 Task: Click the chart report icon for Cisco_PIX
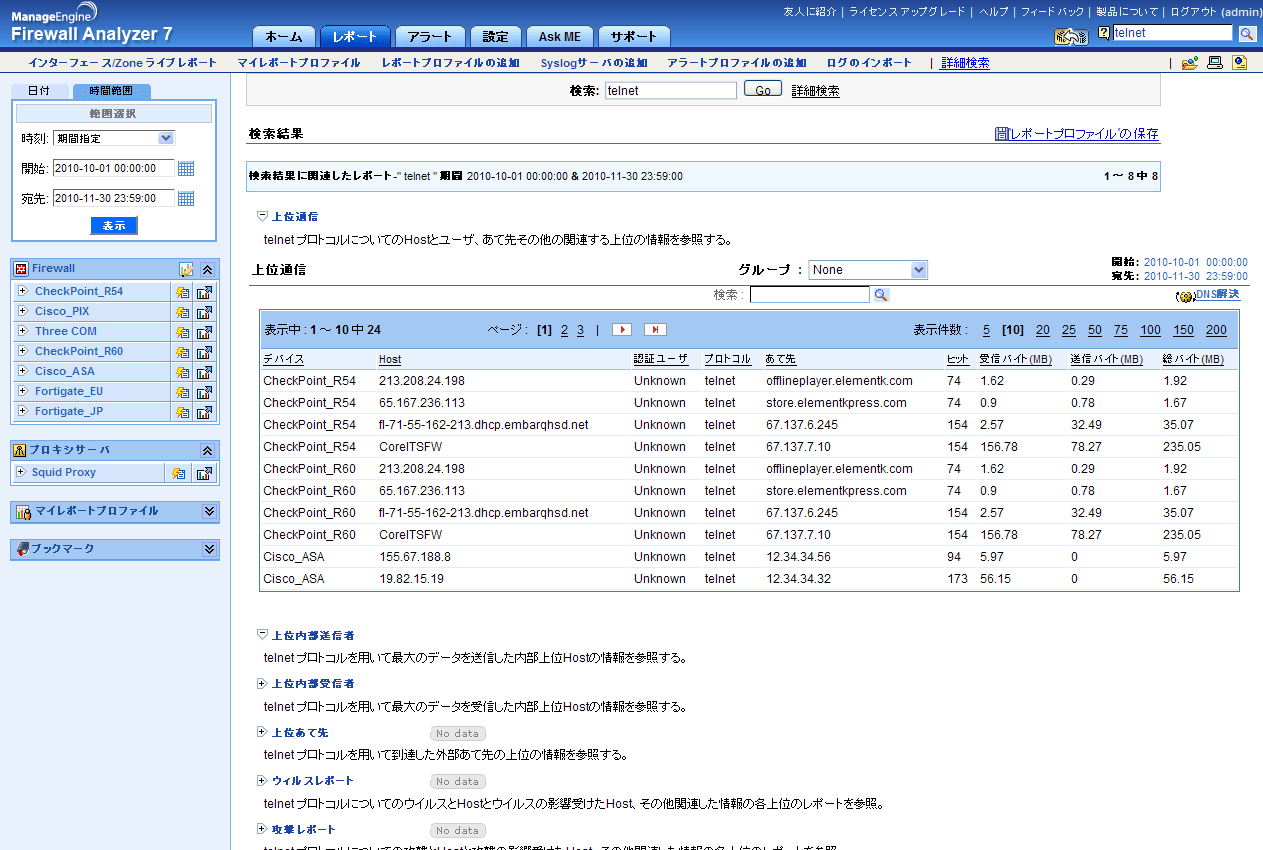204,312
